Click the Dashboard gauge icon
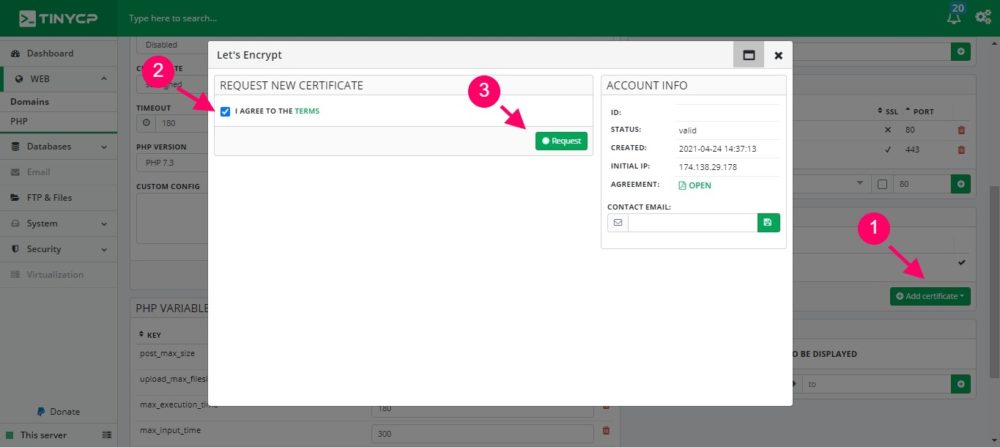 pyautogui.click(x=16, y=54)
